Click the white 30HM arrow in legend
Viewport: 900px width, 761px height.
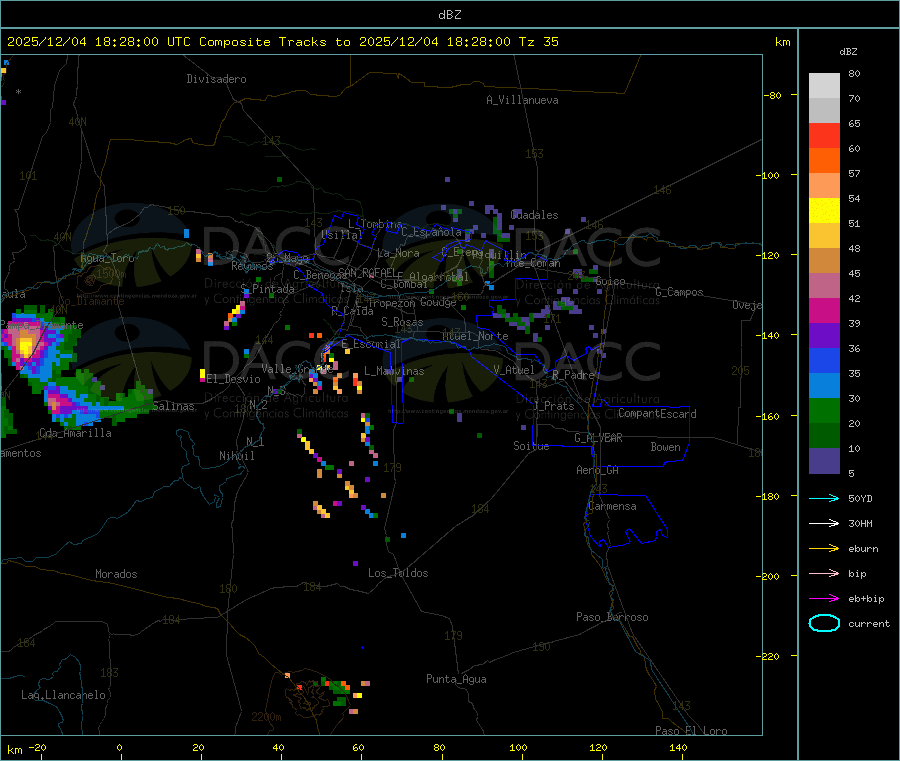click(824, 523)
